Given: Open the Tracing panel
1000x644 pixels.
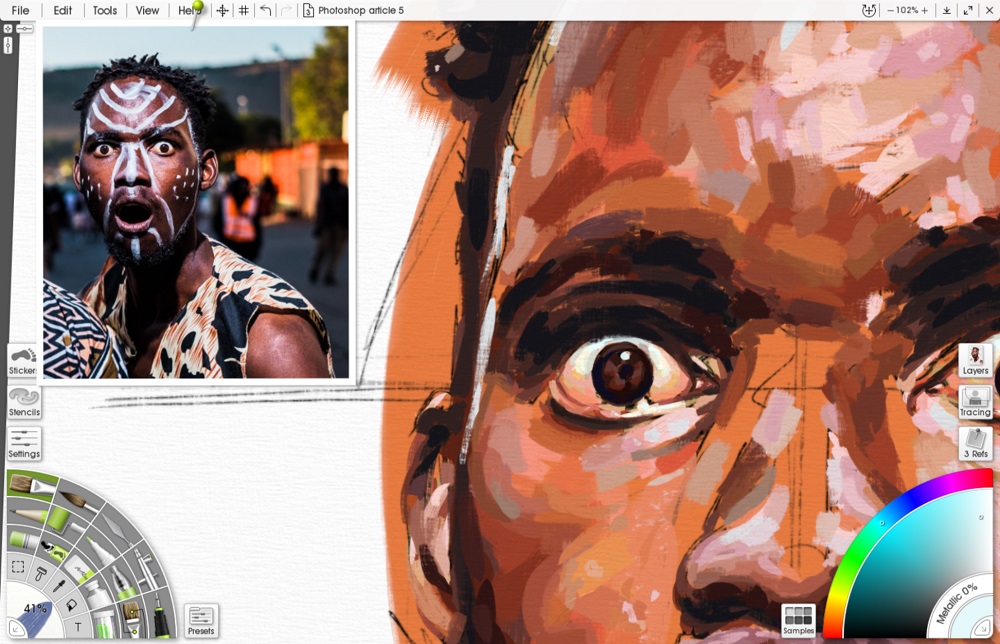Looking at the screenshot, I should 975,403.
